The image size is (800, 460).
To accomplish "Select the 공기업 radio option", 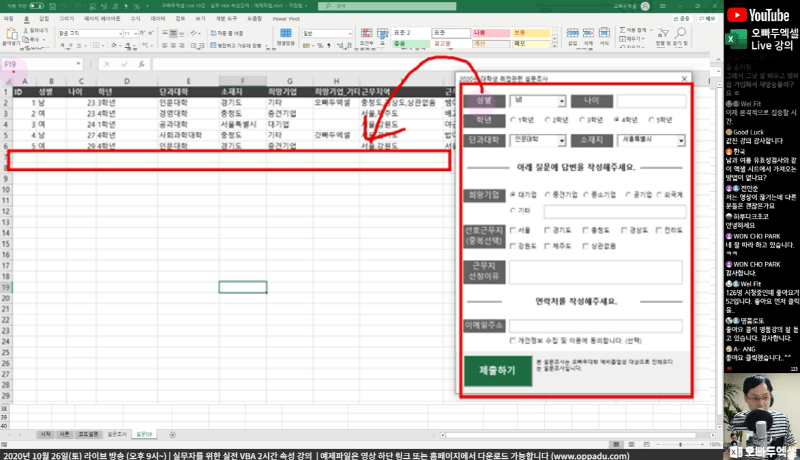I will [x=628, y=195].
